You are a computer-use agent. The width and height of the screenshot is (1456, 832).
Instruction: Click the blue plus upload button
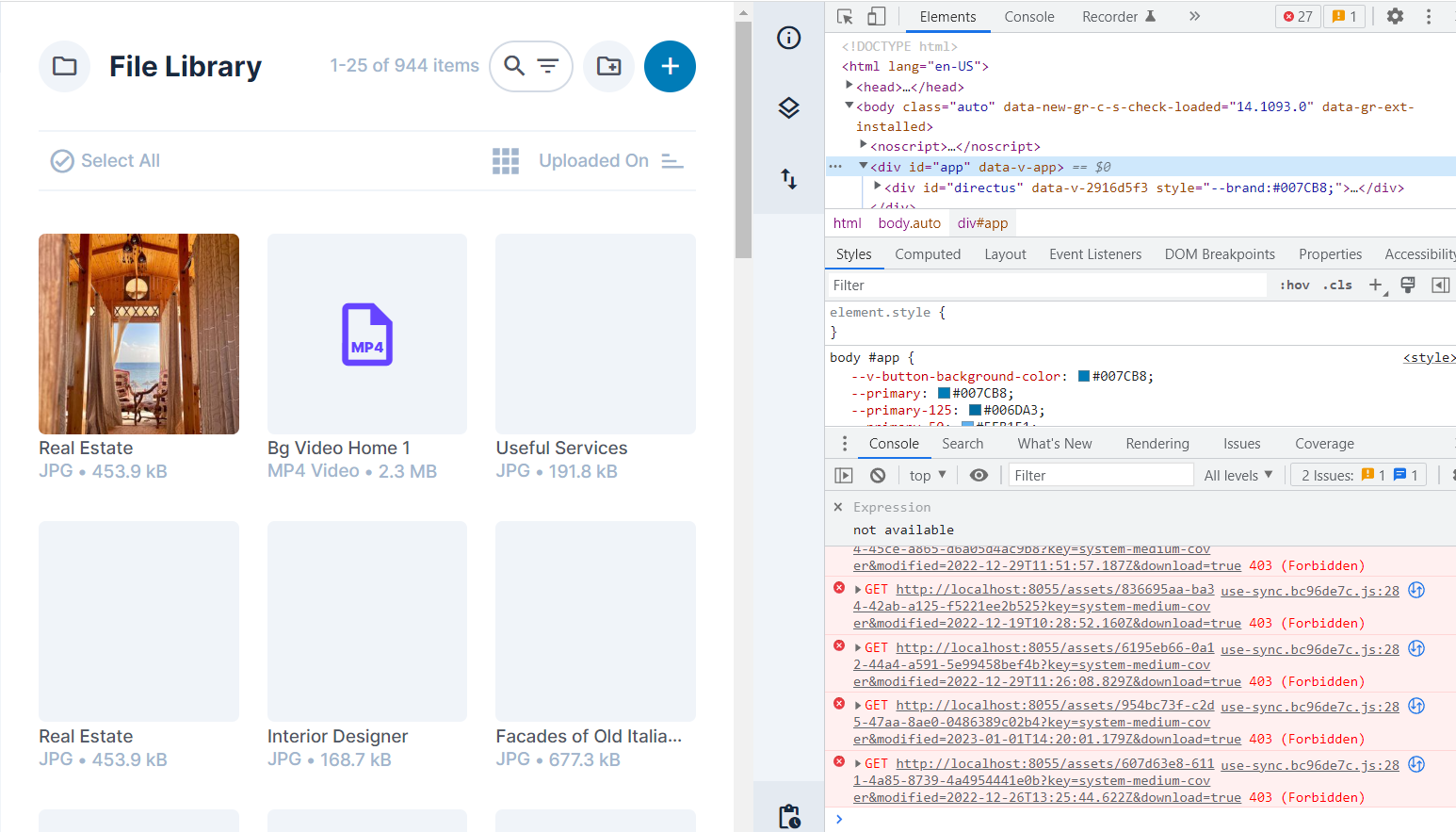[670, 66]
